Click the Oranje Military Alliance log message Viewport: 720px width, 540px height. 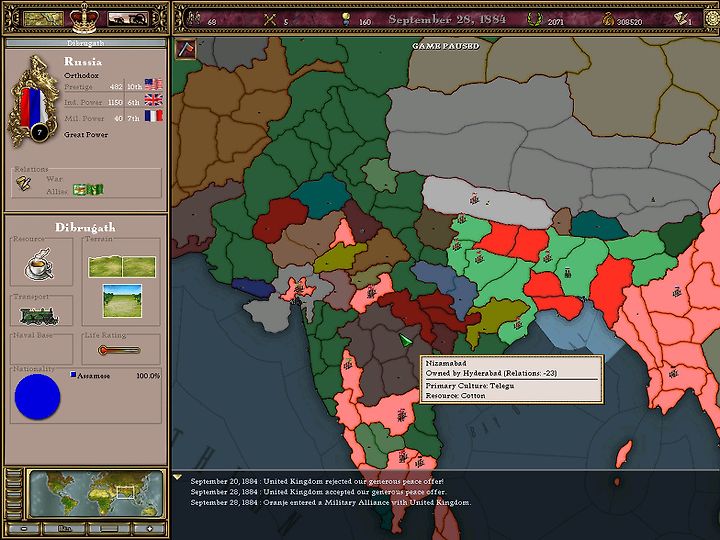pos(331,502)
